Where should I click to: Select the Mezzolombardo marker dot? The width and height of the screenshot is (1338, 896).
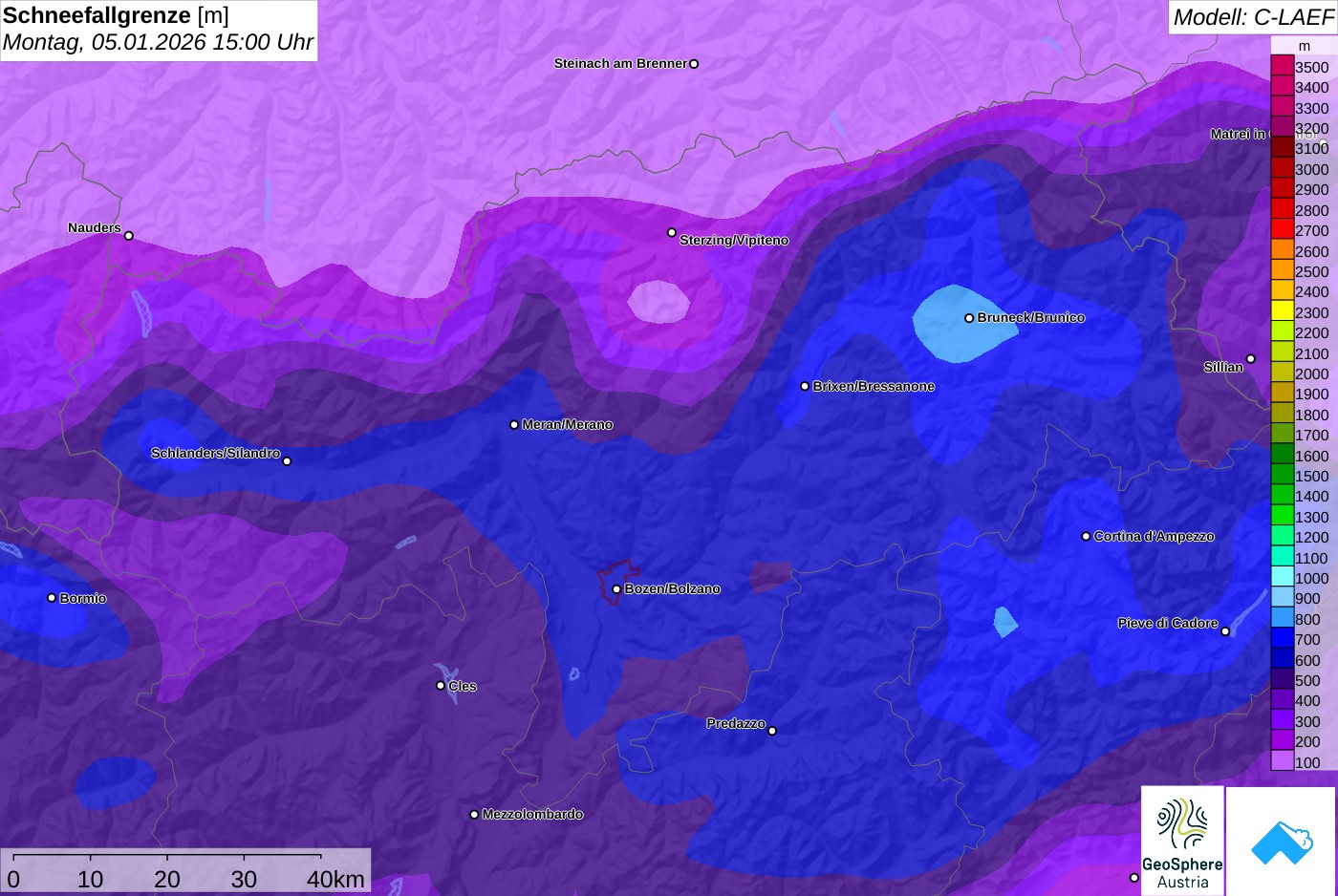[474, 815]
